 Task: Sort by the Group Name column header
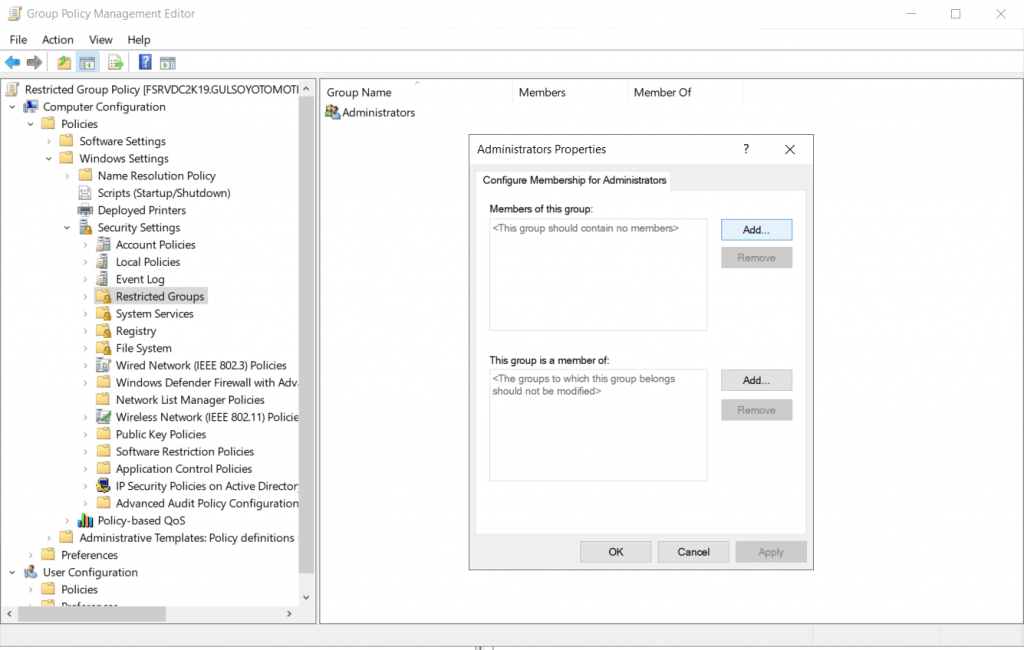359,93
